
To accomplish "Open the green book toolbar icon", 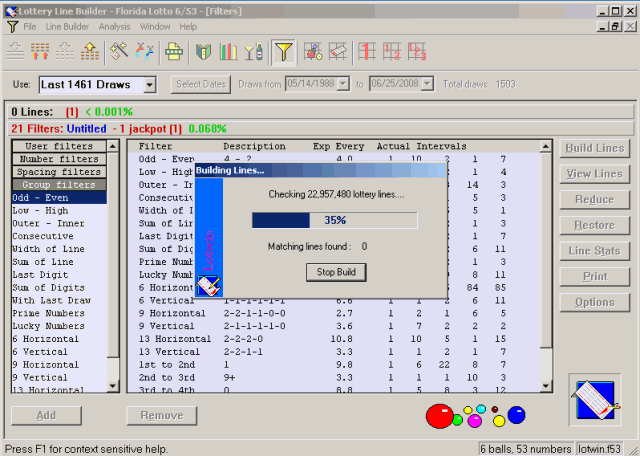I will pyautogui.click(x=203, y=52).
